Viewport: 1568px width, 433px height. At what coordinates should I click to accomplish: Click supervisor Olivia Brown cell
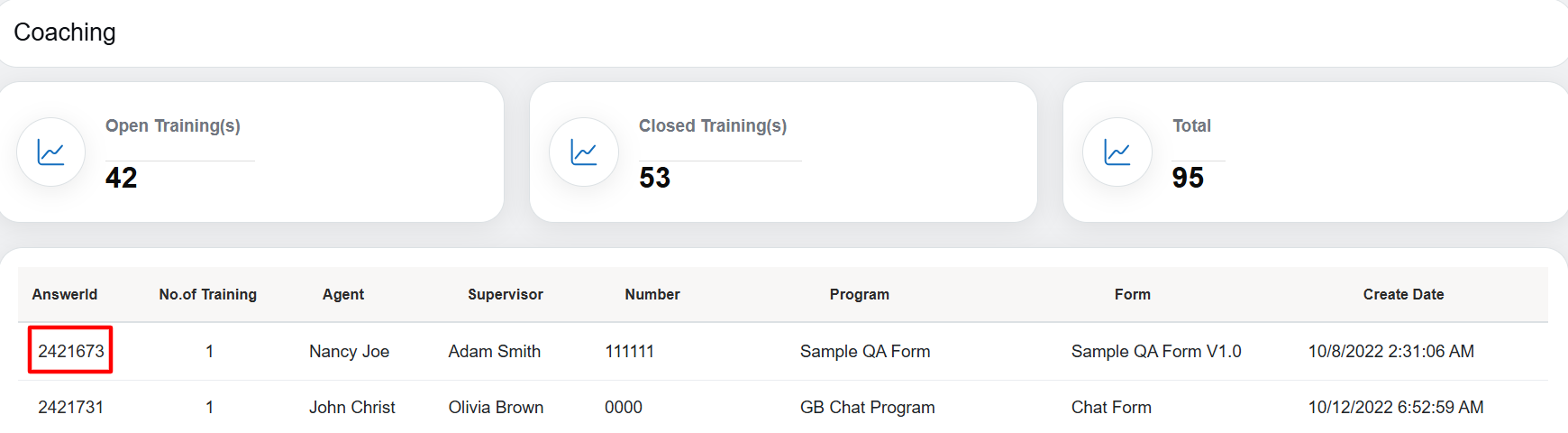(497, 407)
